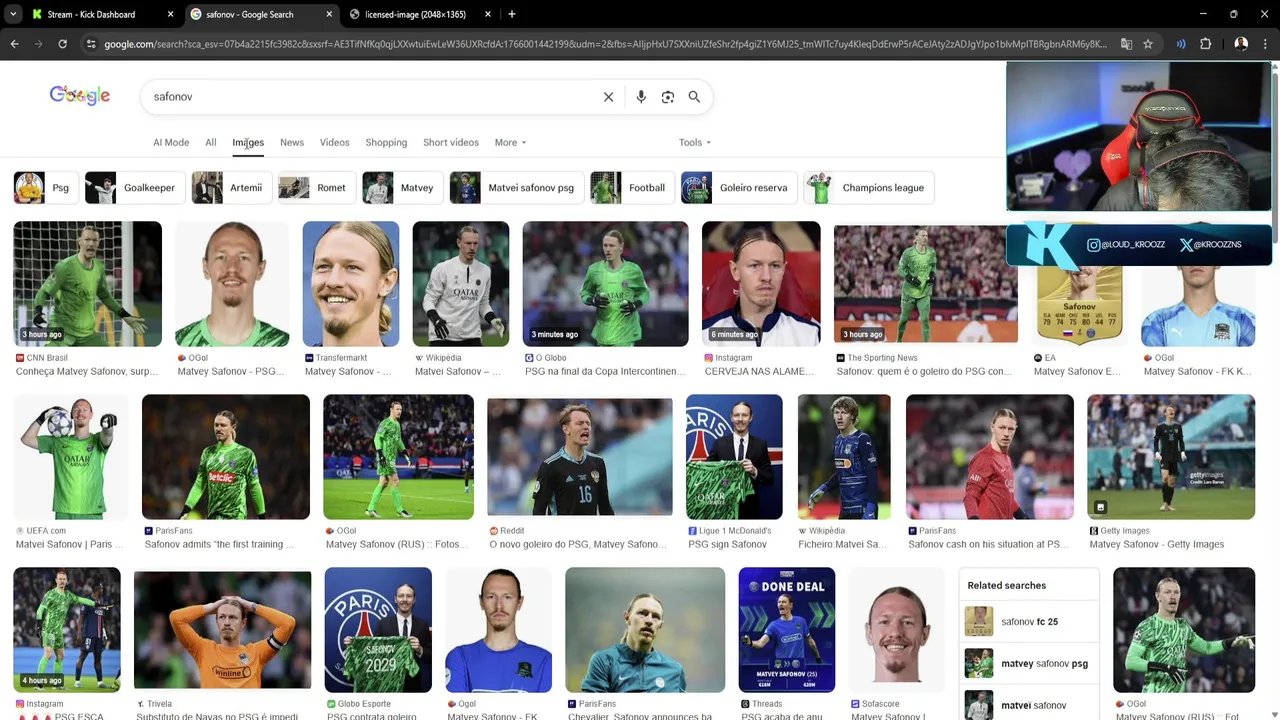1280x720 pixels.
Task: Bookmark page with star icon
Action: coord(1148,44)
